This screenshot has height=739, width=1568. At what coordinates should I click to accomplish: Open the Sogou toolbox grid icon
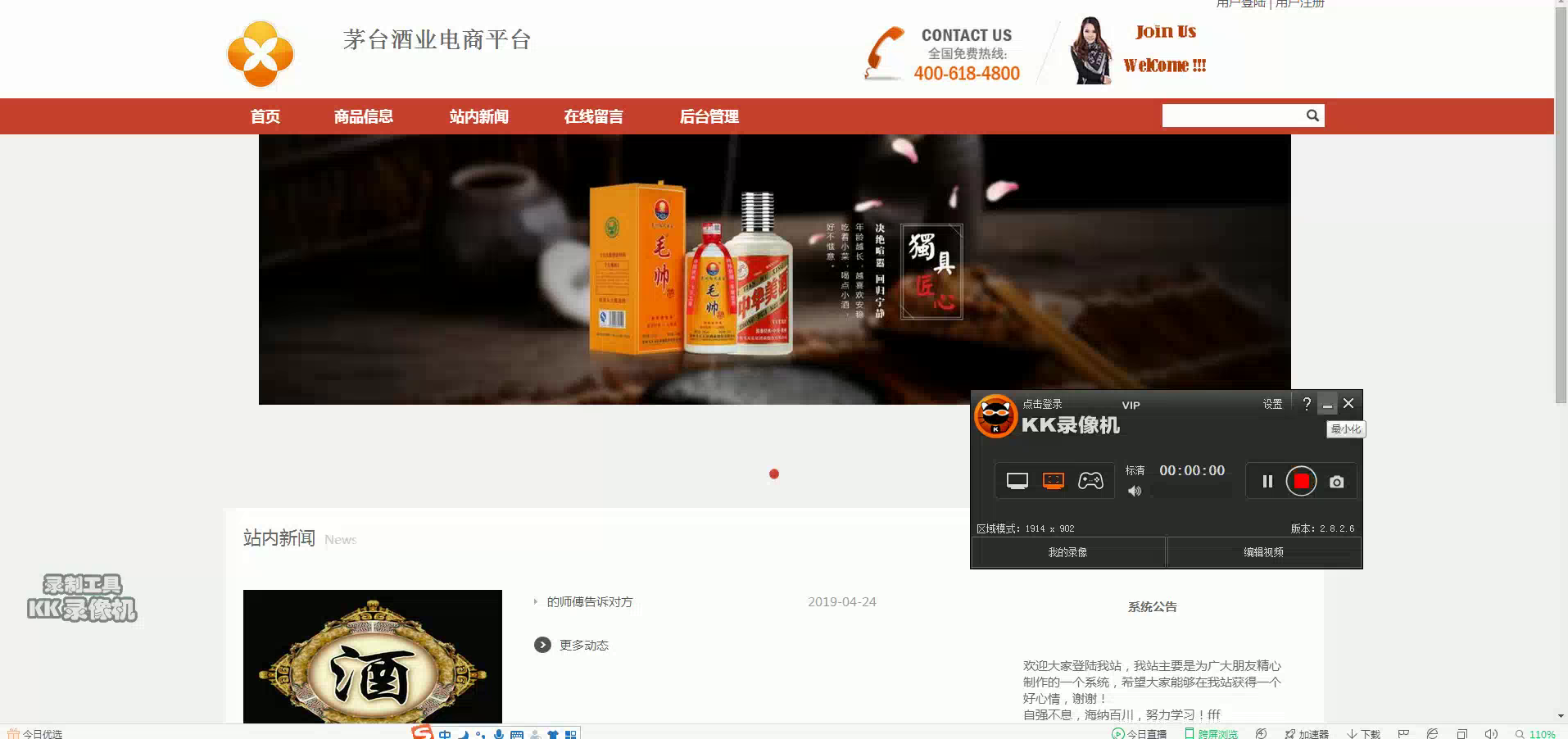click(x=570, y=734)
